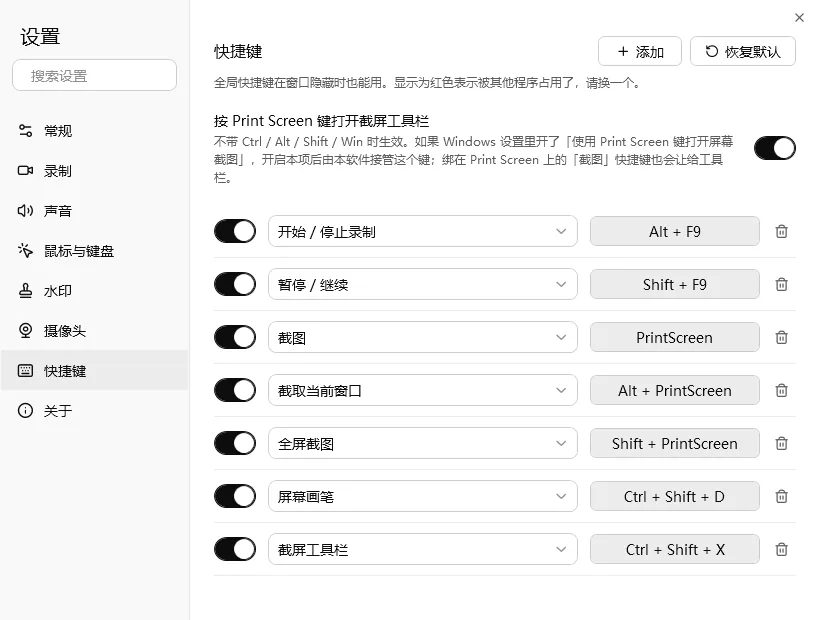Click the 添加 button
Image resolution: width=820 pixels, height=620 pixels.
640,51
